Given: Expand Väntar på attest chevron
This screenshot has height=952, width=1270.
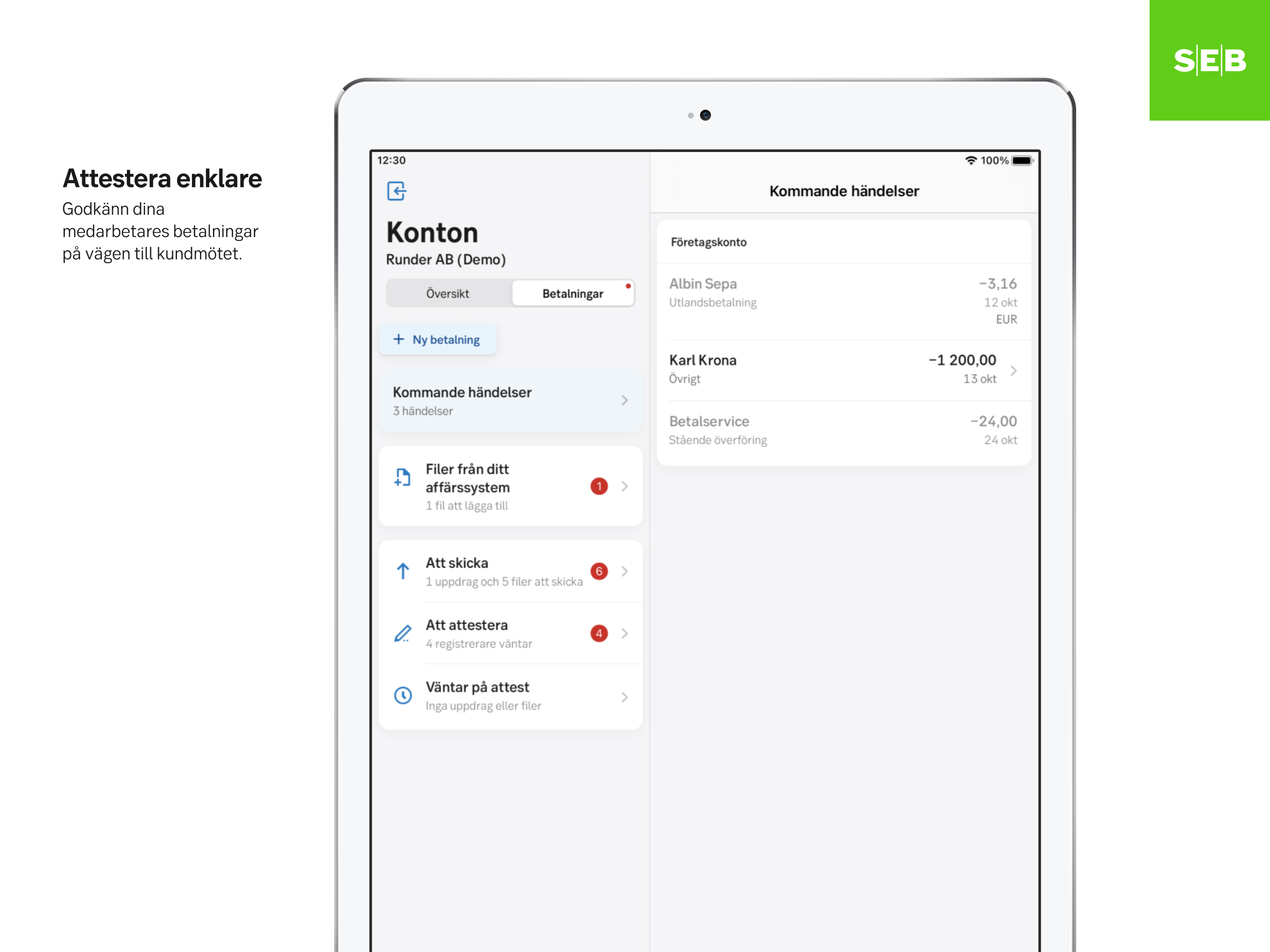Looking at the screenshot, I should click(625, 697).
